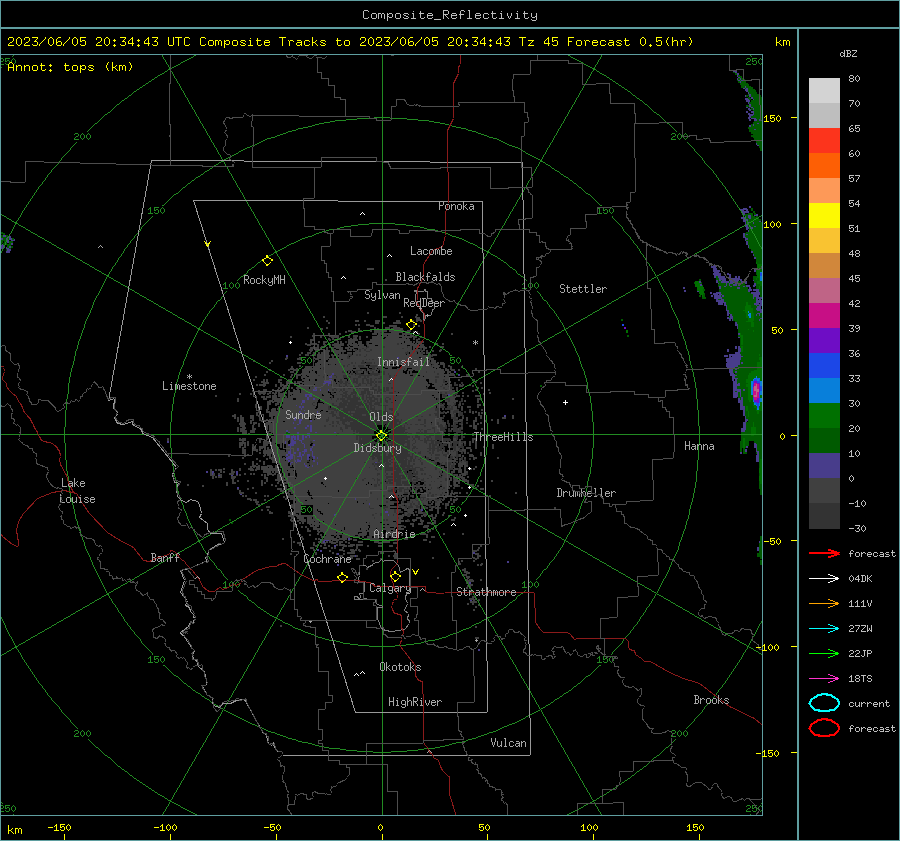Click the yellow diamond marker near RedDeer
Screen dimensions: 900x841
pyautogui.click(x=411, y=325)
